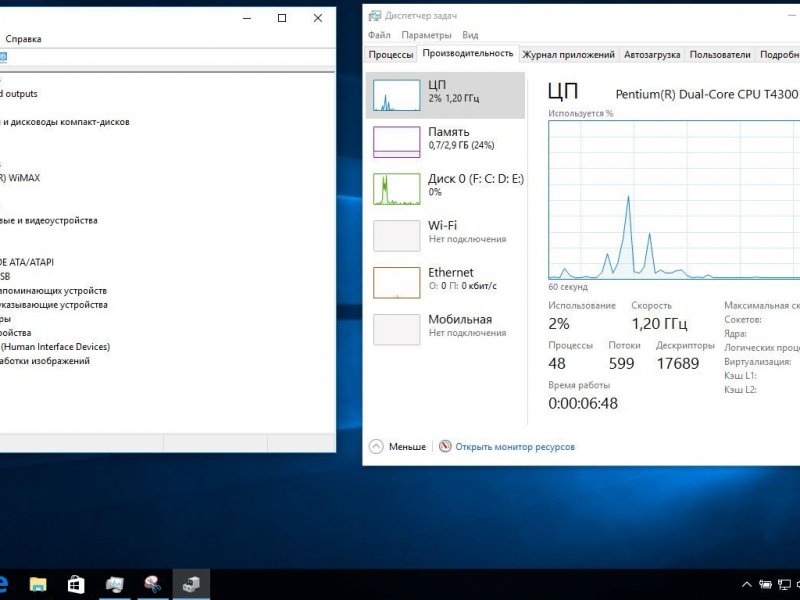Click the Используется % label above the graph
The image size is (800, 600).
581,113
